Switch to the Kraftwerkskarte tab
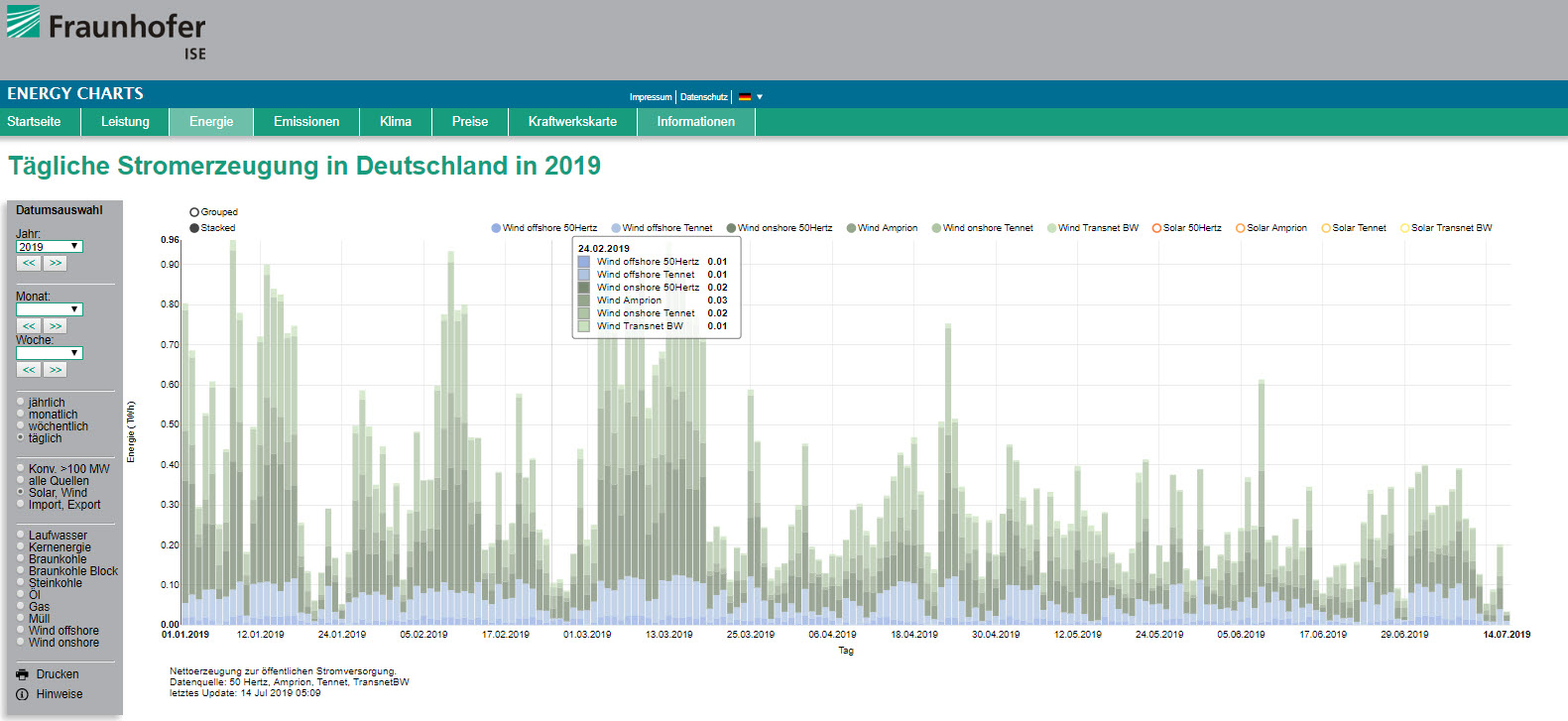 point(572,122)
